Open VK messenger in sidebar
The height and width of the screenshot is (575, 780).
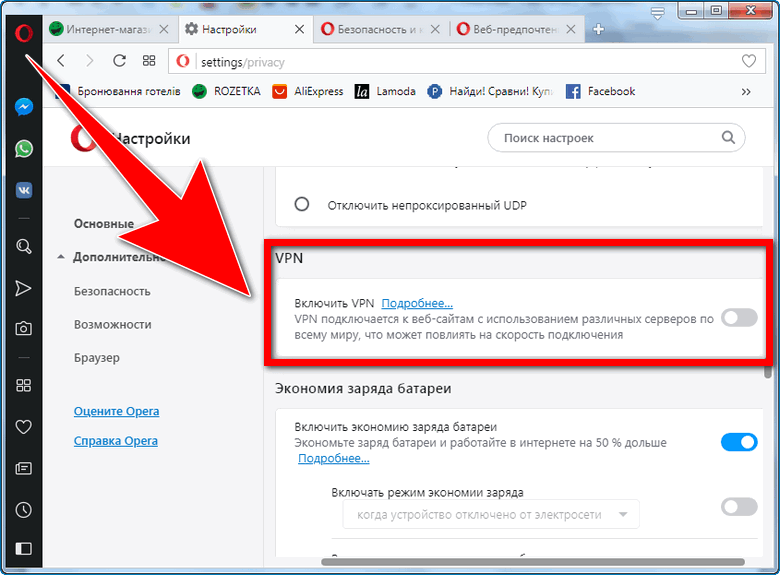(x=23, y=190)
